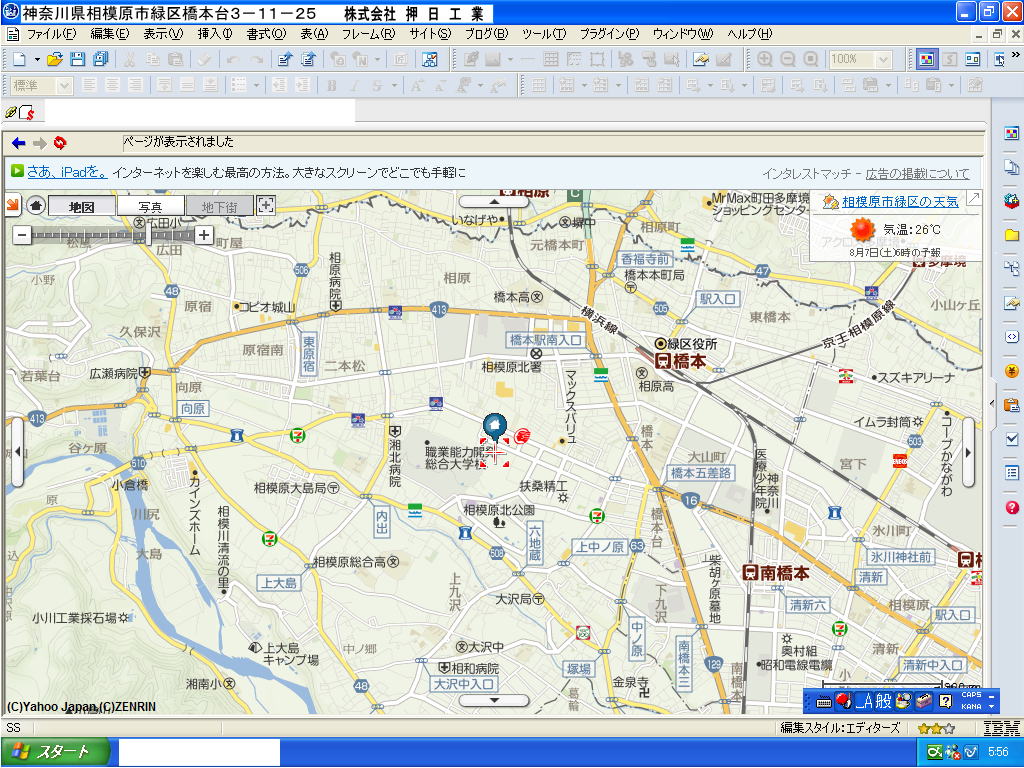
Task: Toggle the CAPS indicator in language bar
Action: 971,695
